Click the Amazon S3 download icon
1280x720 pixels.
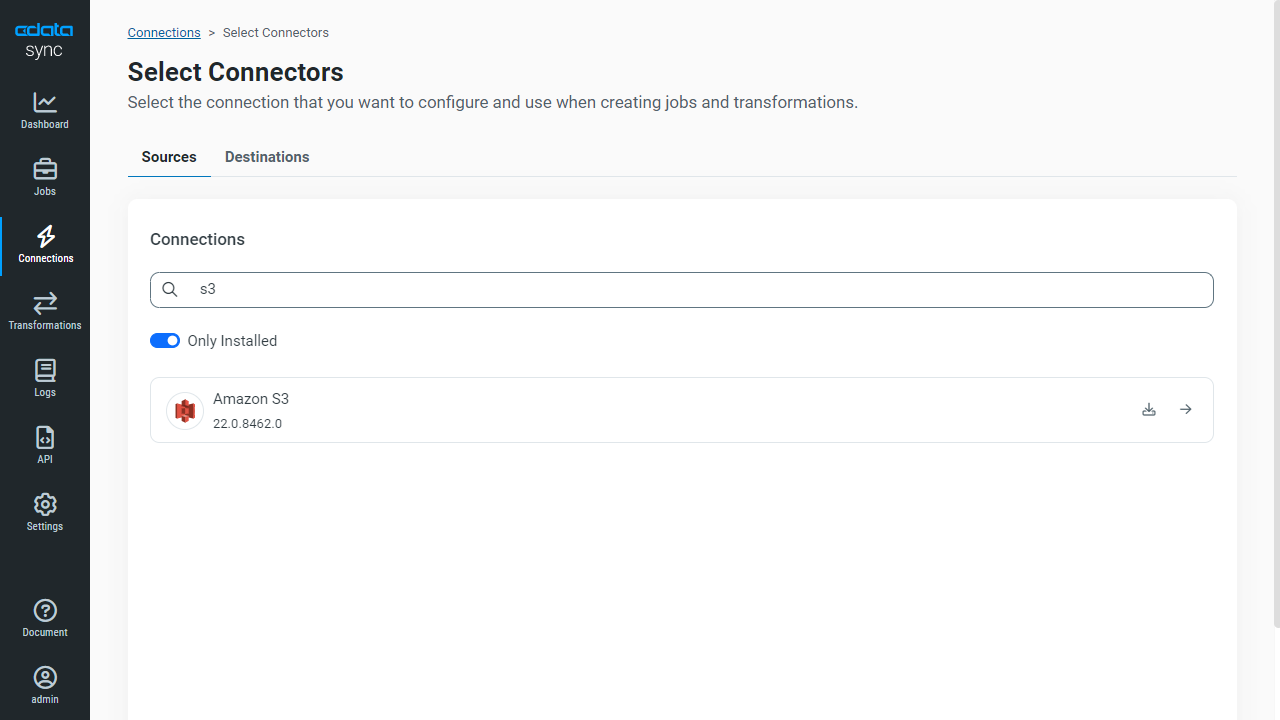point(1149,410)
